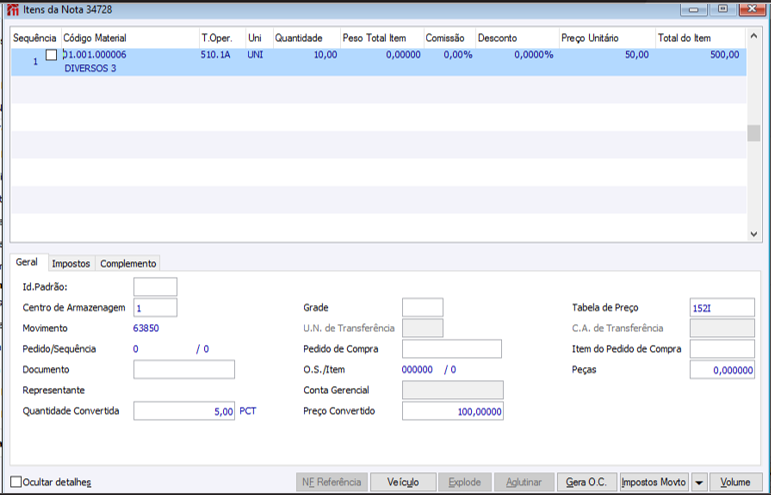This screenshot has height=495, width=771.
Task: Open the dropdown arrow beside Impostos Movto
Action: pyautogui.click(x=699, y=482)
